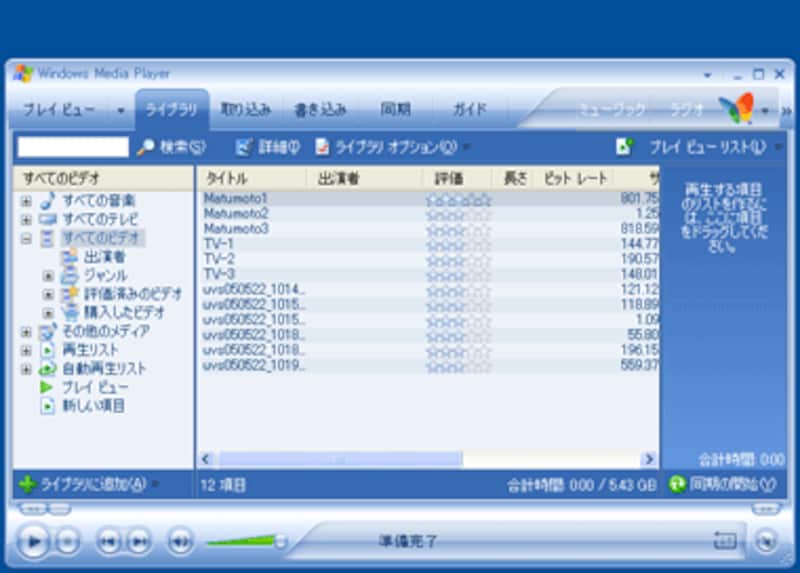Expand すべての音楽 tree node
The height and width of the screenshot is (573, 800).
(26, 201)
